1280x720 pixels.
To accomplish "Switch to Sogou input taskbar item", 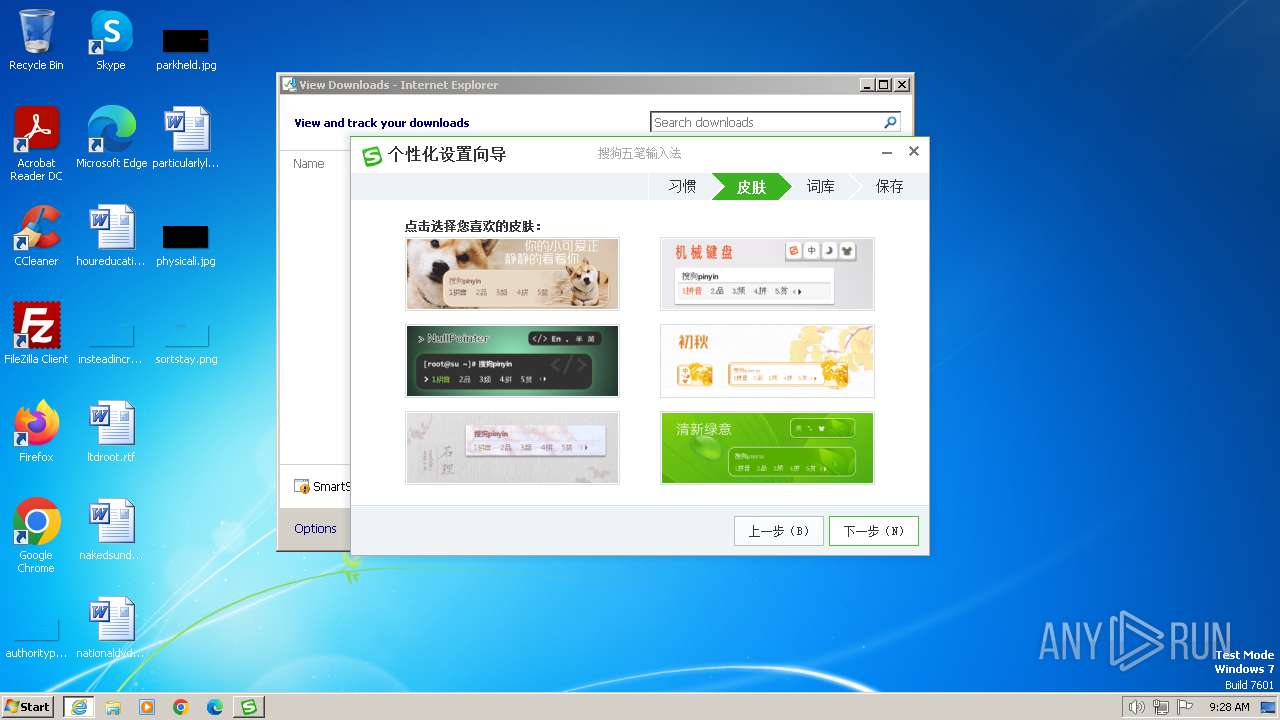I will 249,707.
